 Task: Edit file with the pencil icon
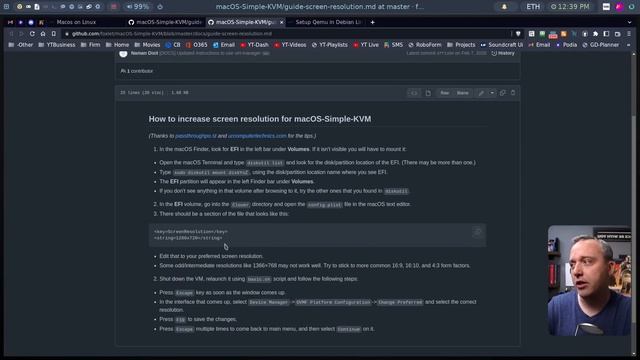point(481,93)
